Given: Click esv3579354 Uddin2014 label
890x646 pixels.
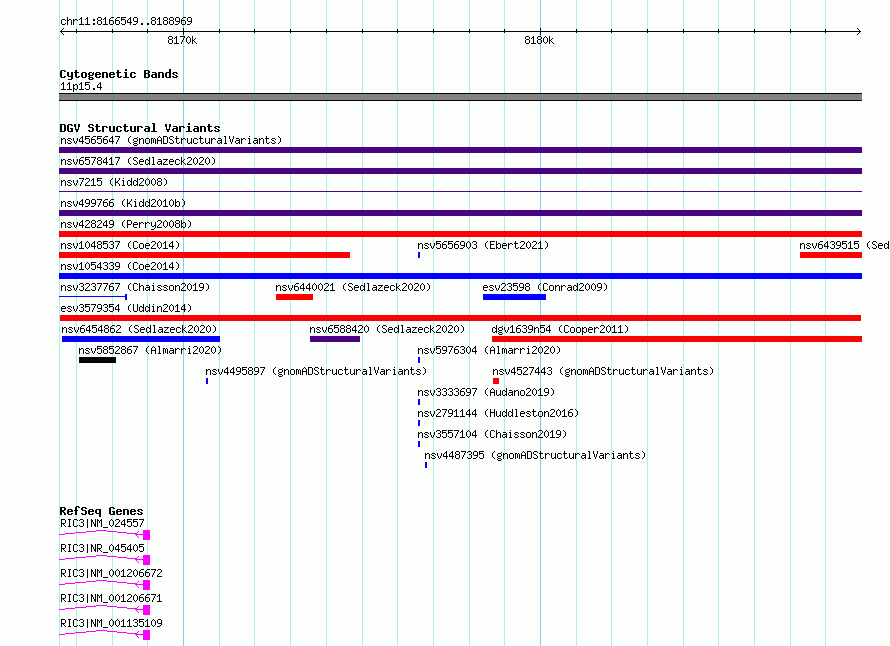Looking at the screenshot, I should tap(126, 308).
